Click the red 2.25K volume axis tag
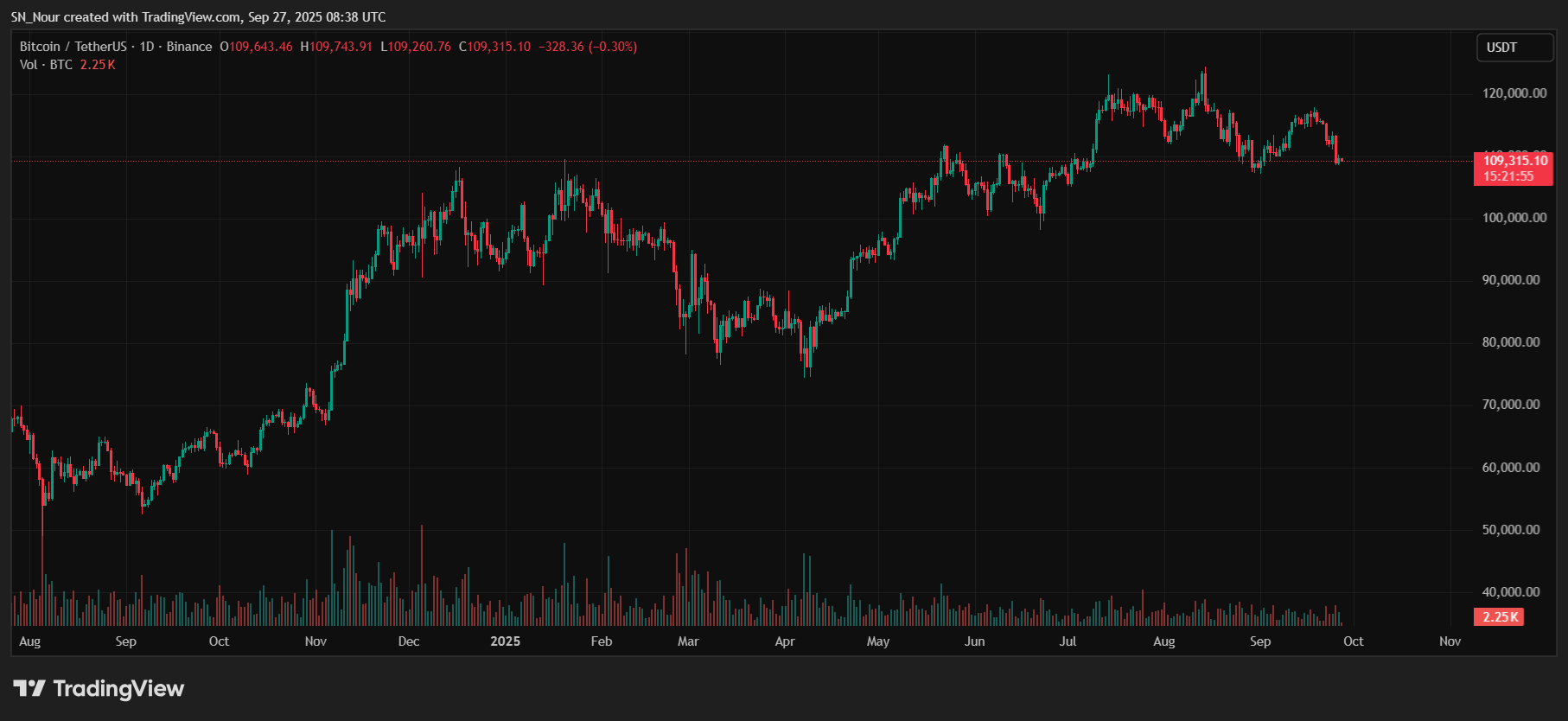The width and height of the screenshot is (1568, 721). coord(1499,617)
